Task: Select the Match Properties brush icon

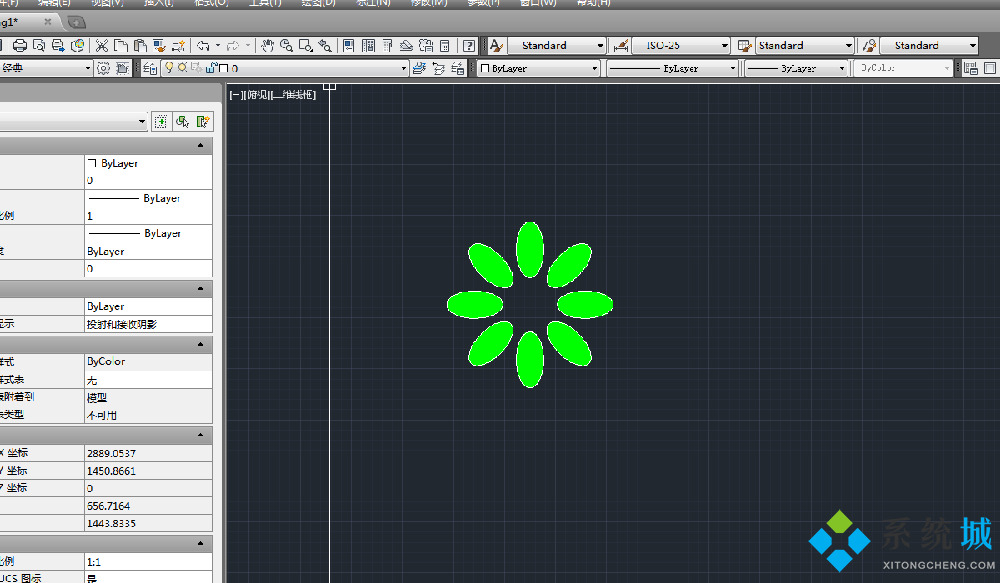Action: coord(180,45)
